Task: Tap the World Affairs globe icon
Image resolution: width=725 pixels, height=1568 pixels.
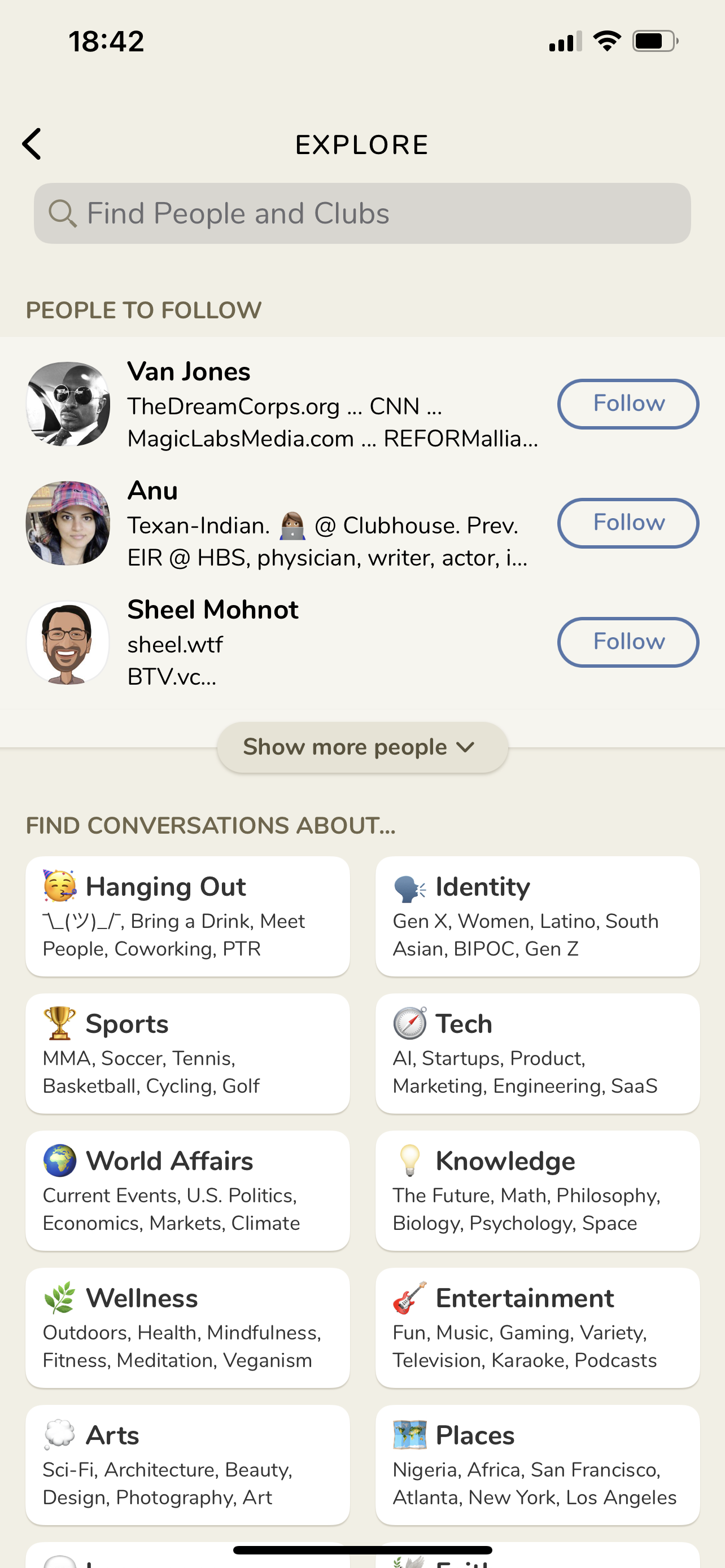Action: (x=60, y=1161)
